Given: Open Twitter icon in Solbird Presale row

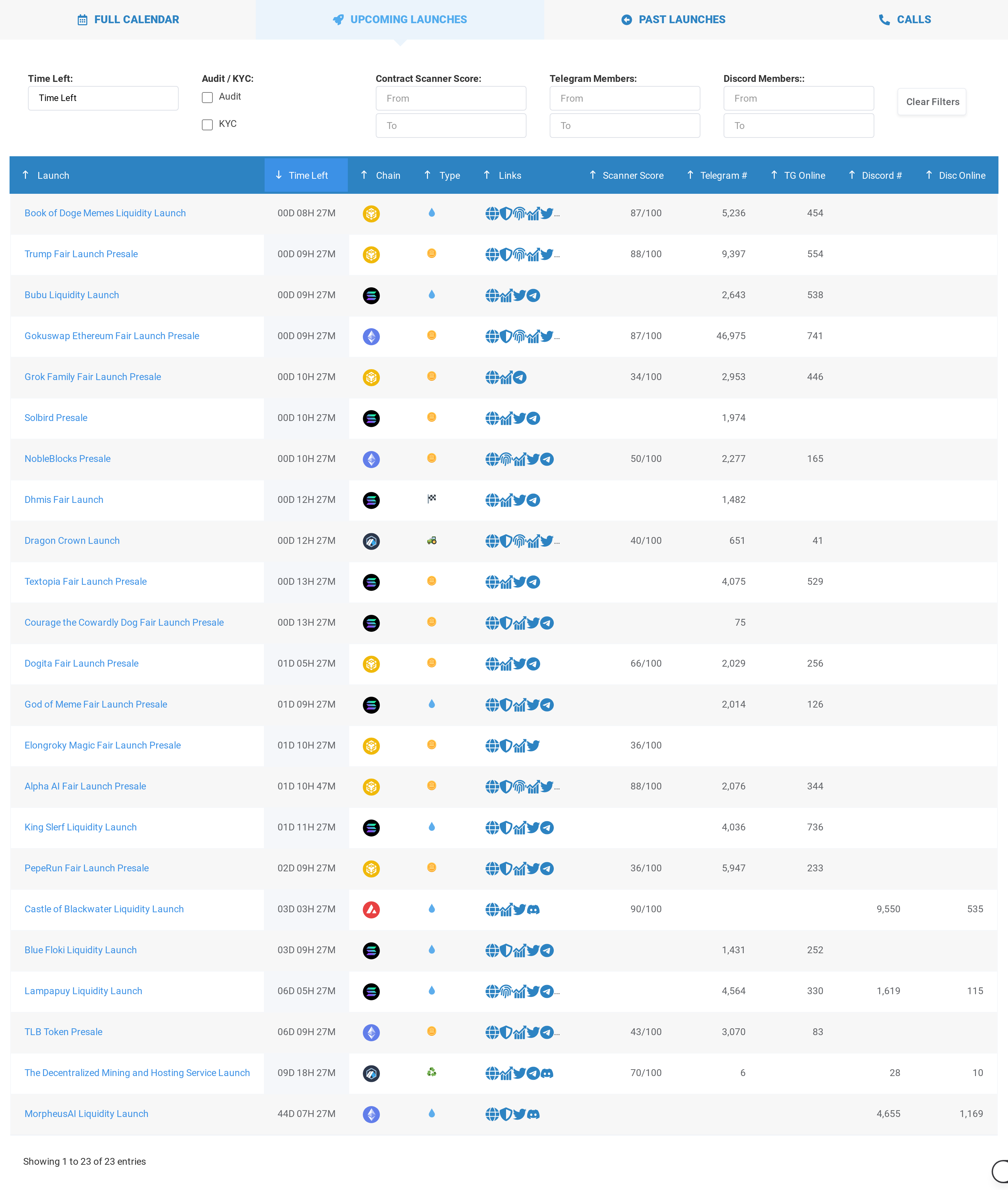Looking at the screenshot, I should click(519, 418).
